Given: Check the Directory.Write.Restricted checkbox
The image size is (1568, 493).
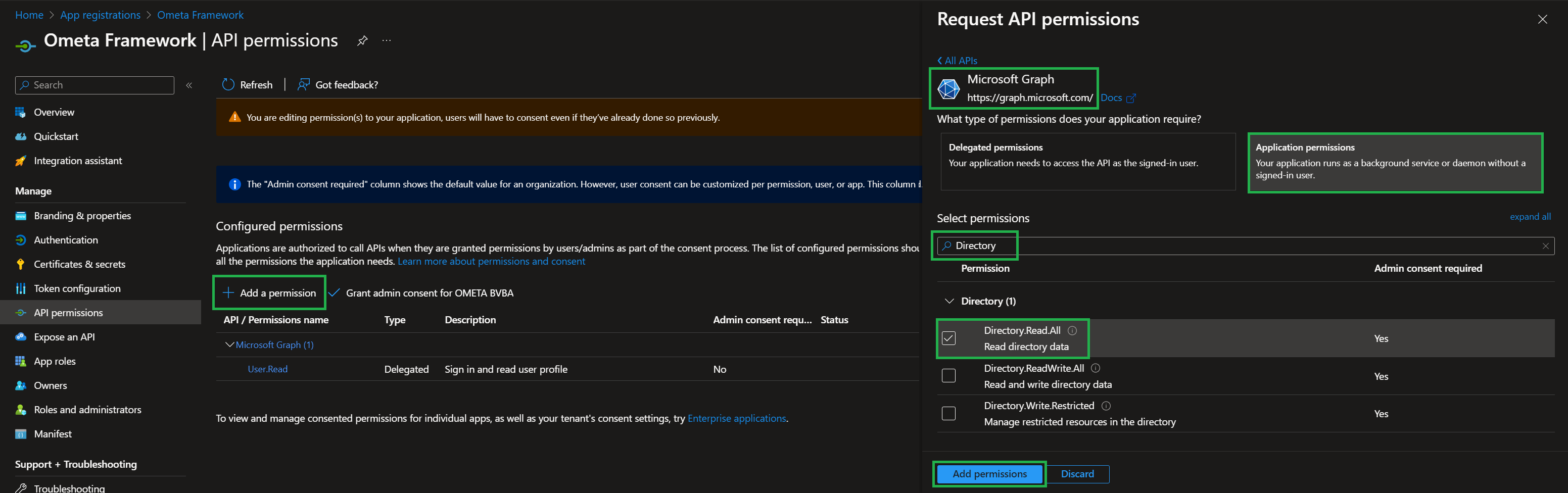Looking at the screenshot, I should 949,414.
